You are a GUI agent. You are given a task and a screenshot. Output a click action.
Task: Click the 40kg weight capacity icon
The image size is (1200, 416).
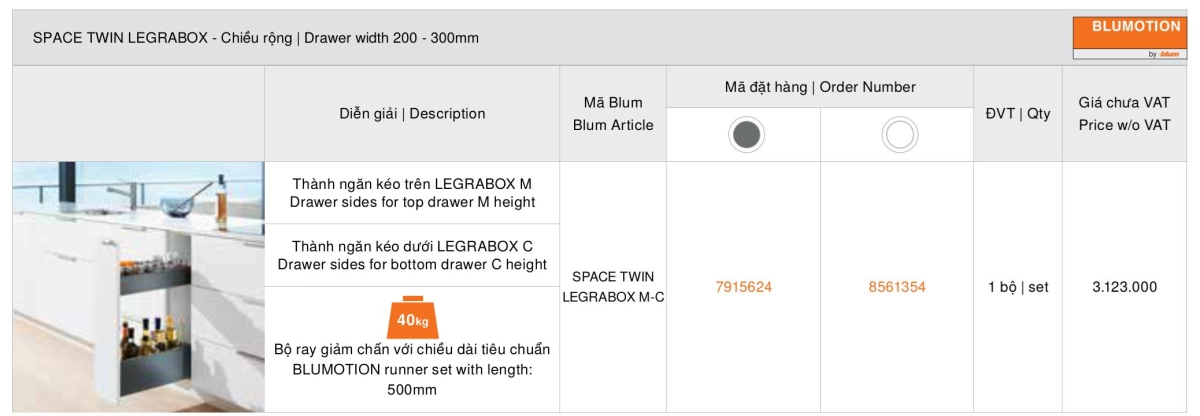click(412, 318)
